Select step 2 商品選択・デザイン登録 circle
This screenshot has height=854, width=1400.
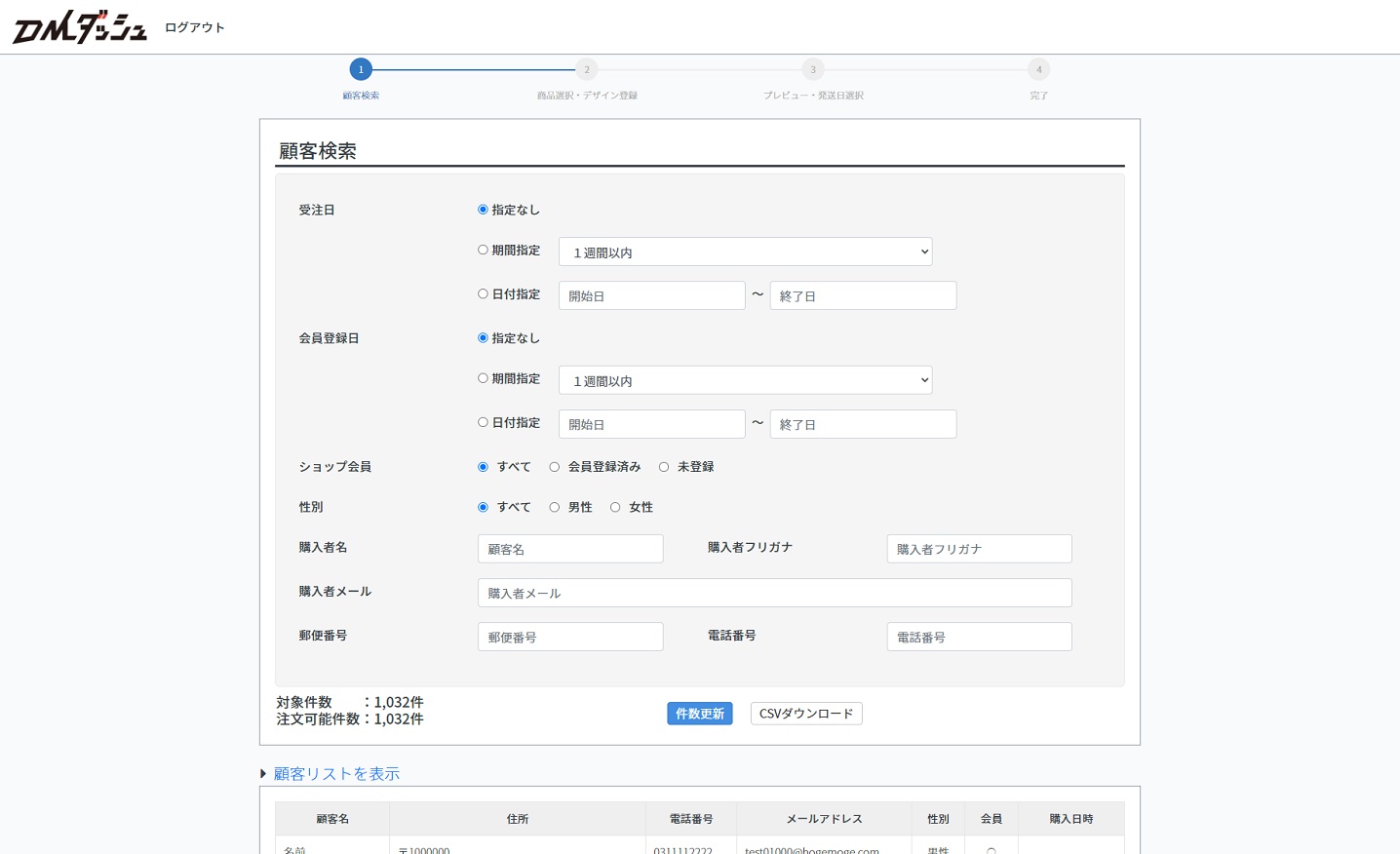coord(587,69)
